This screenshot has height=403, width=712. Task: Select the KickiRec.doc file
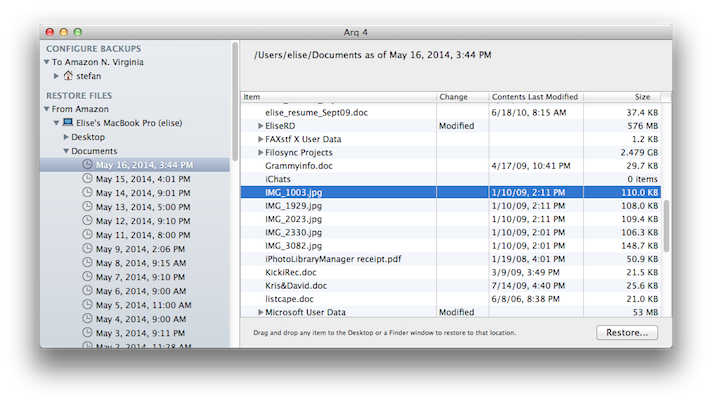pos(450,272)
